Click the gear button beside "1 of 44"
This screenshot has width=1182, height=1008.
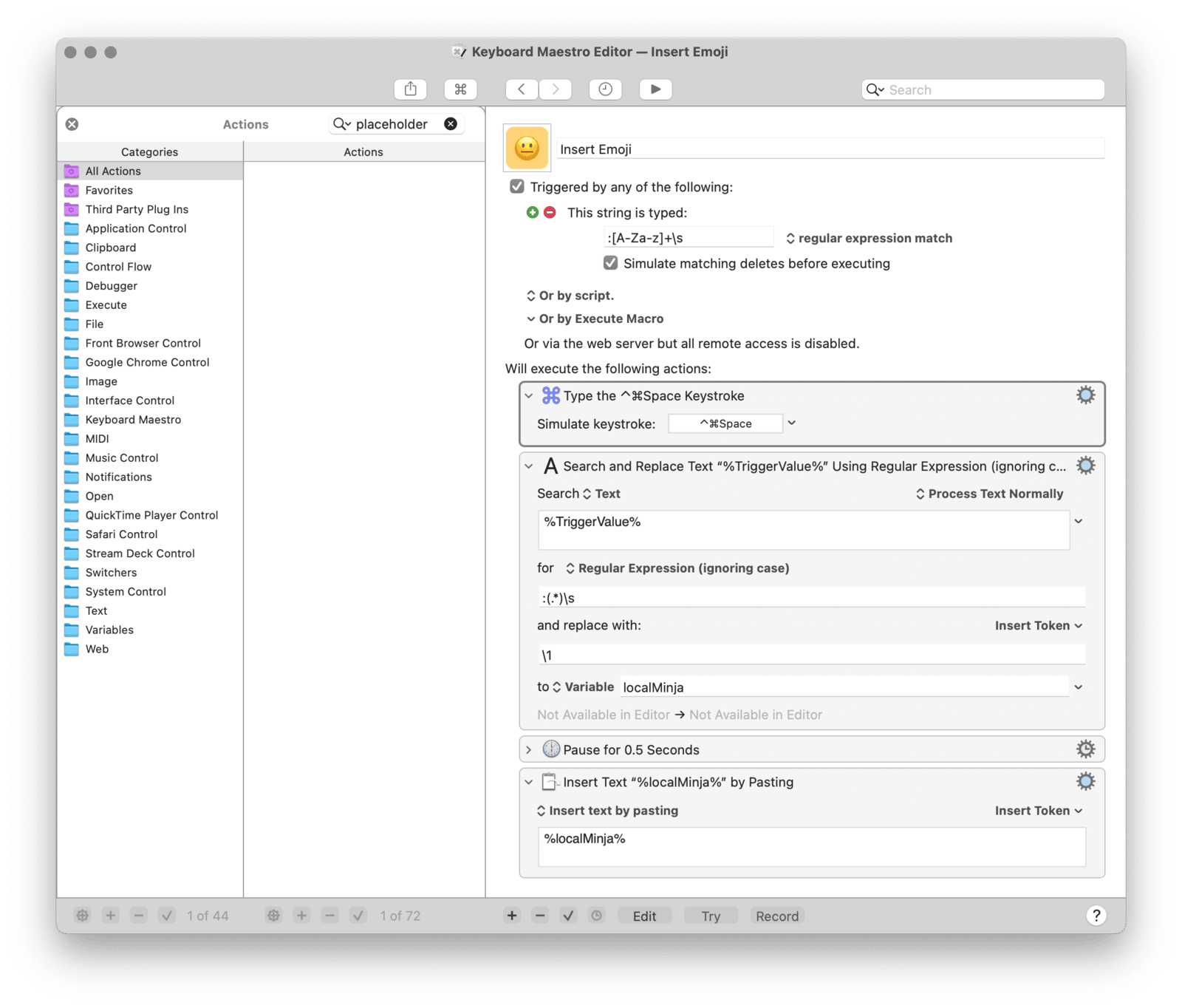(x=82, y=916)
